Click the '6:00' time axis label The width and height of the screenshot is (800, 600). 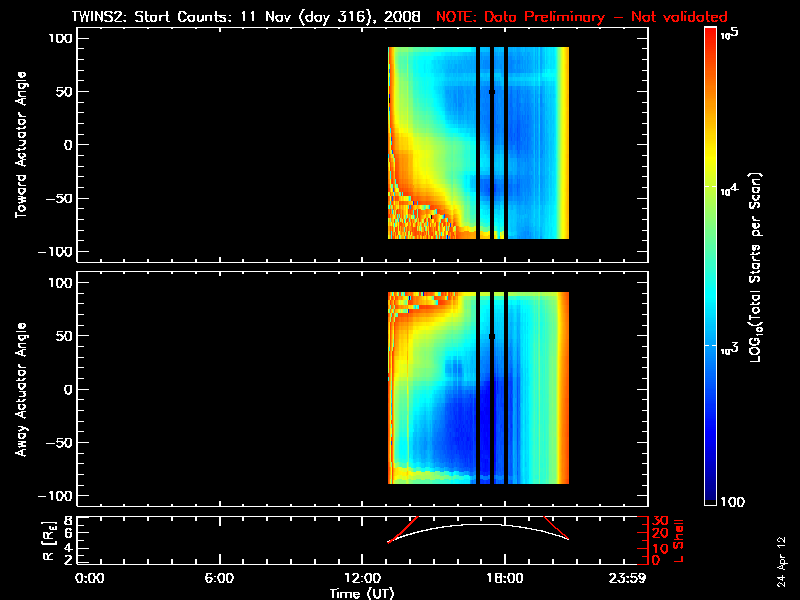pos(219,578)
